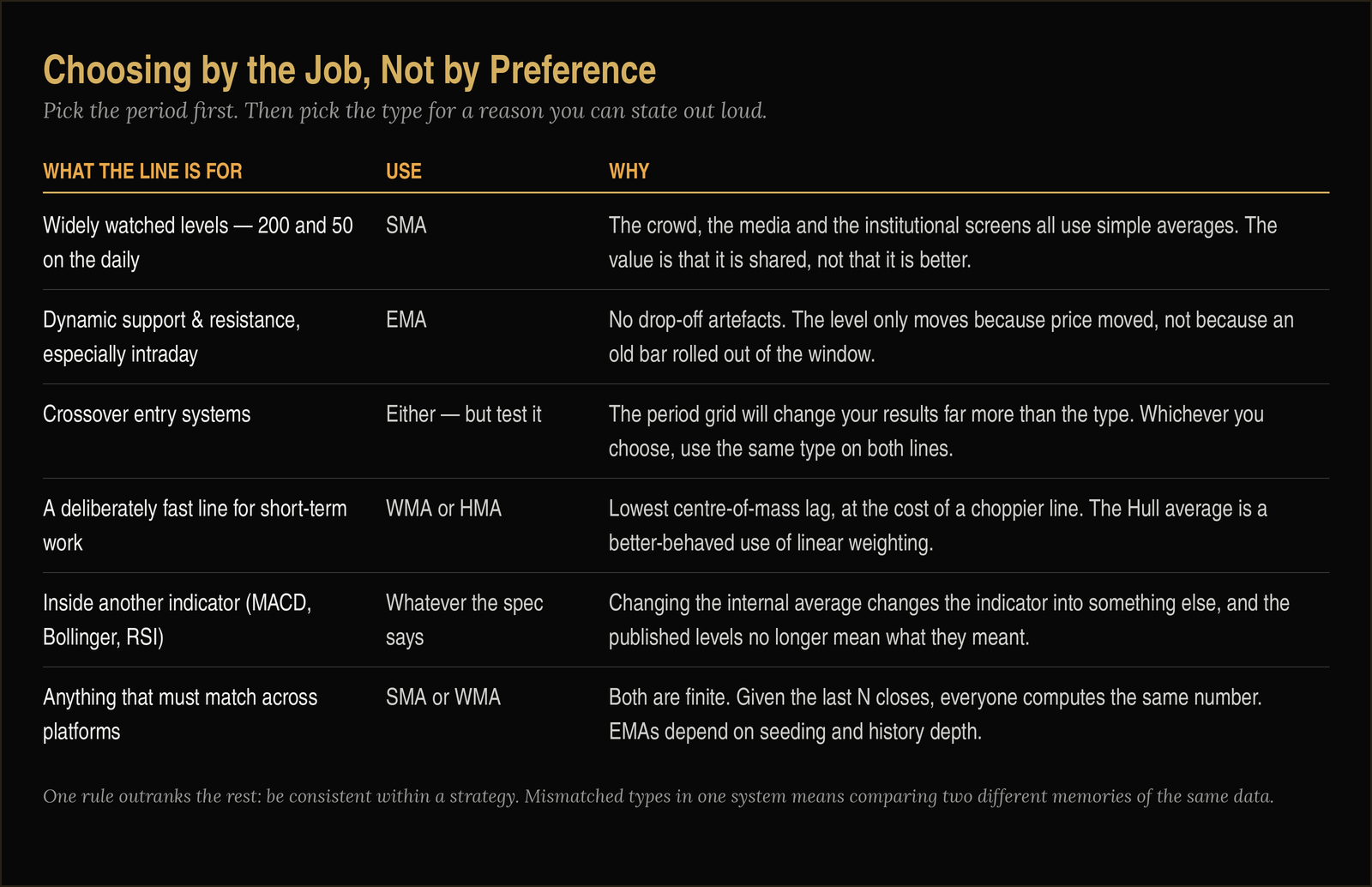This screenshot has height=887, width=1372.
Task: Click the 'Both are finite' explanation text
Action: click(x=936, y=715)
